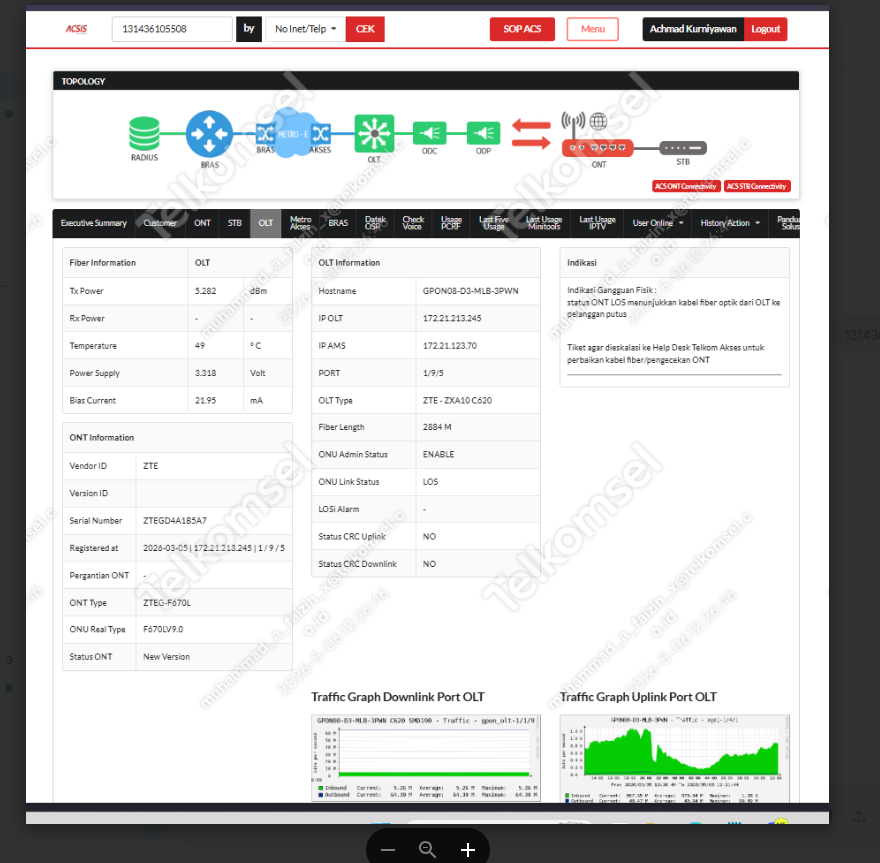Open the Last Usage Minitools tab
The image size is (880, 863).
point(544,223)
